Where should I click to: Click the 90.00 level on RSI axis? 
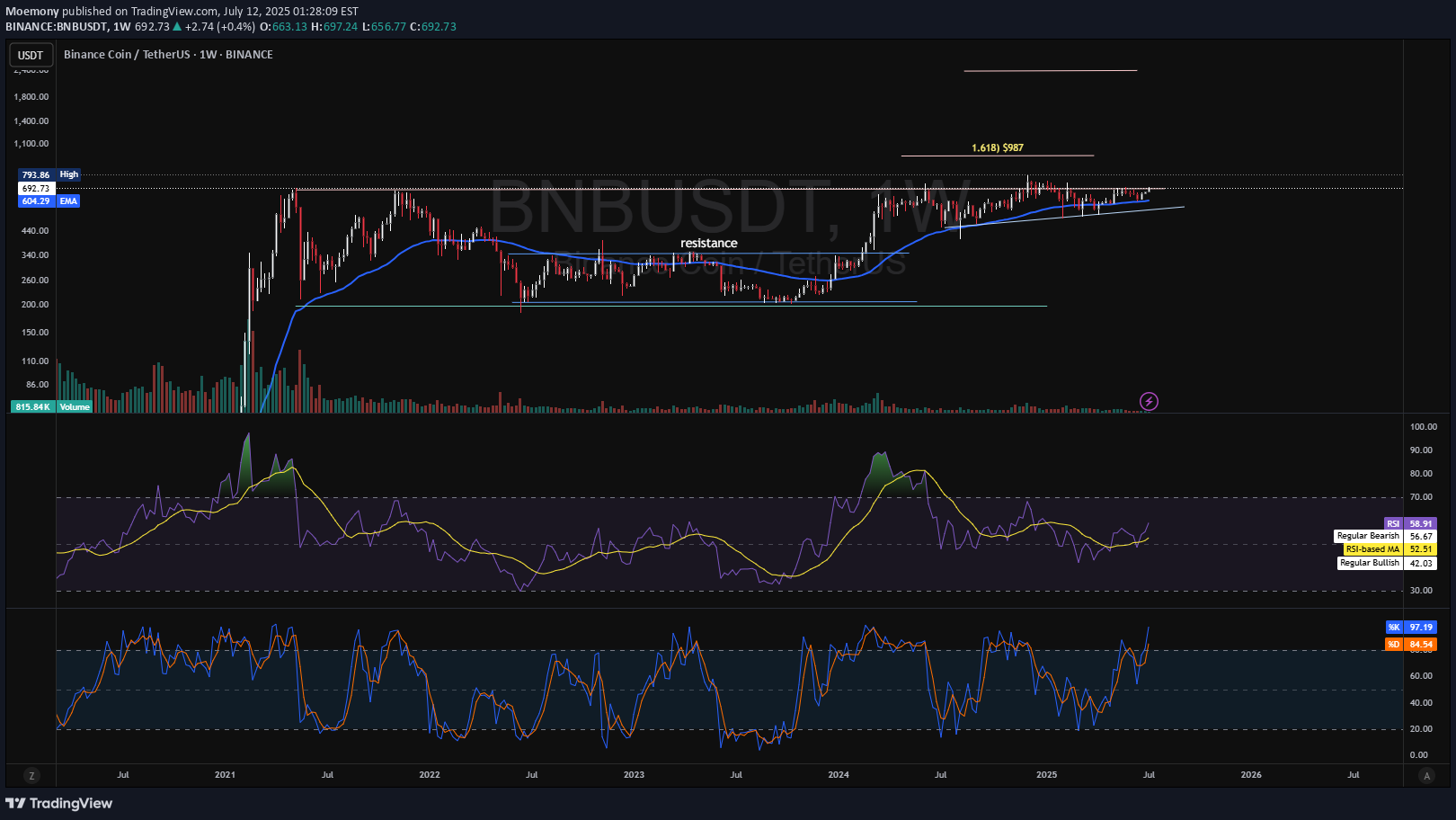1421,450
